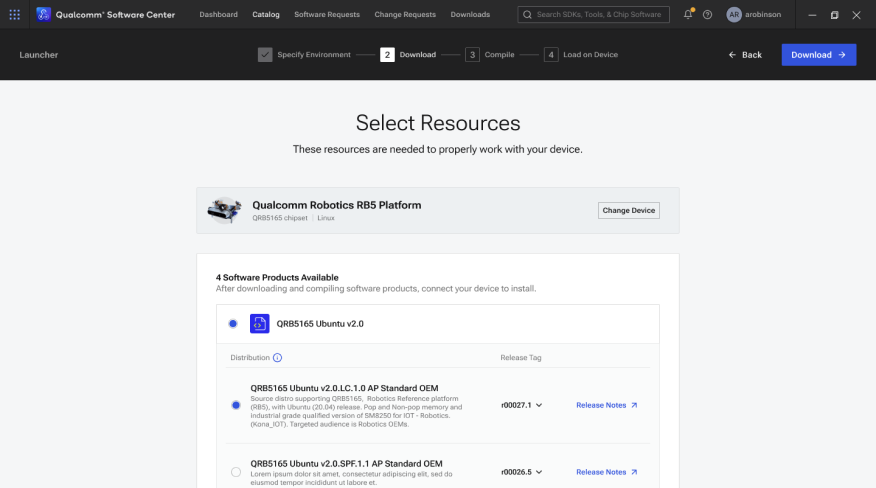876x488 pixels.
Task: Open the Software Requests menu item
Action: coord(327,15)
